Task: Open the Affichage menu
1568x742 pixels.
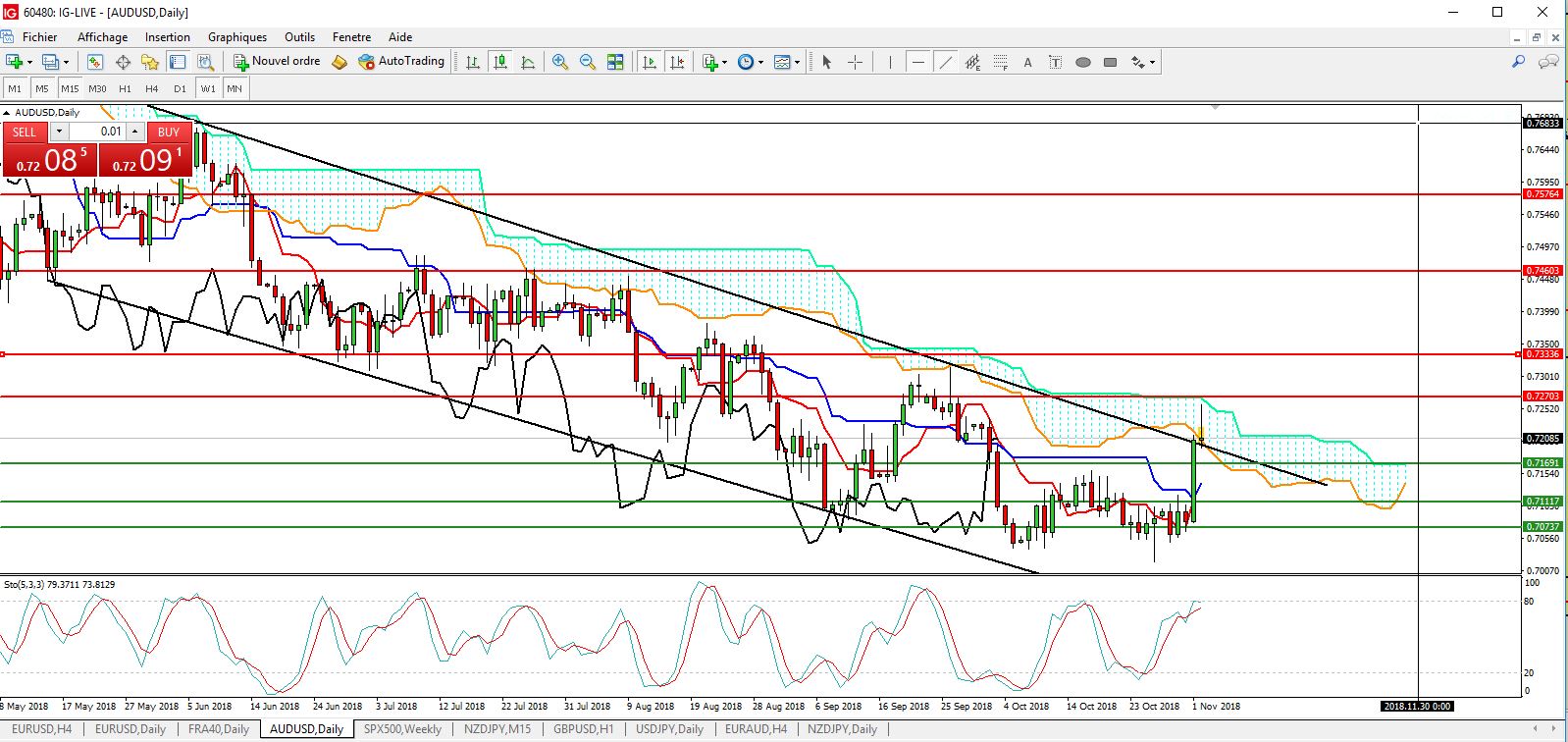Action: pyautogui.click(x=102, y=37)
